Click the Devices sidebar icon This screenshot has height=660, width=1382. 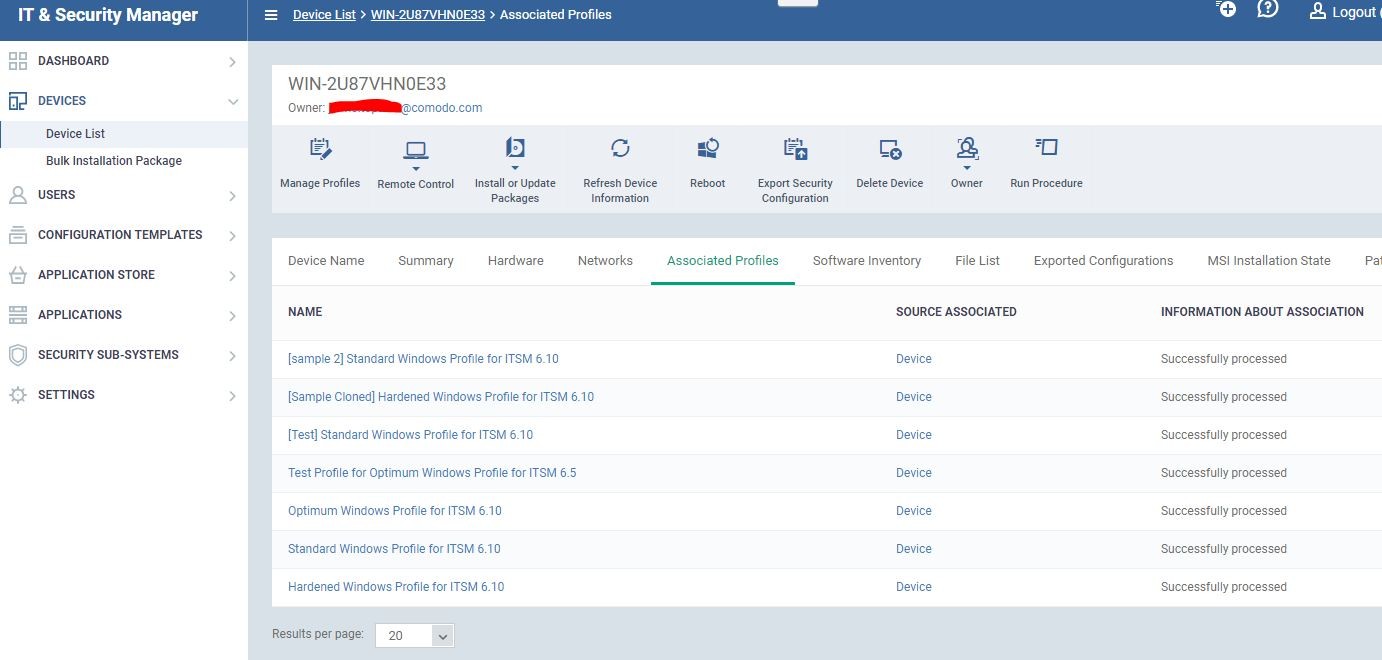click(x=18, y=101)
